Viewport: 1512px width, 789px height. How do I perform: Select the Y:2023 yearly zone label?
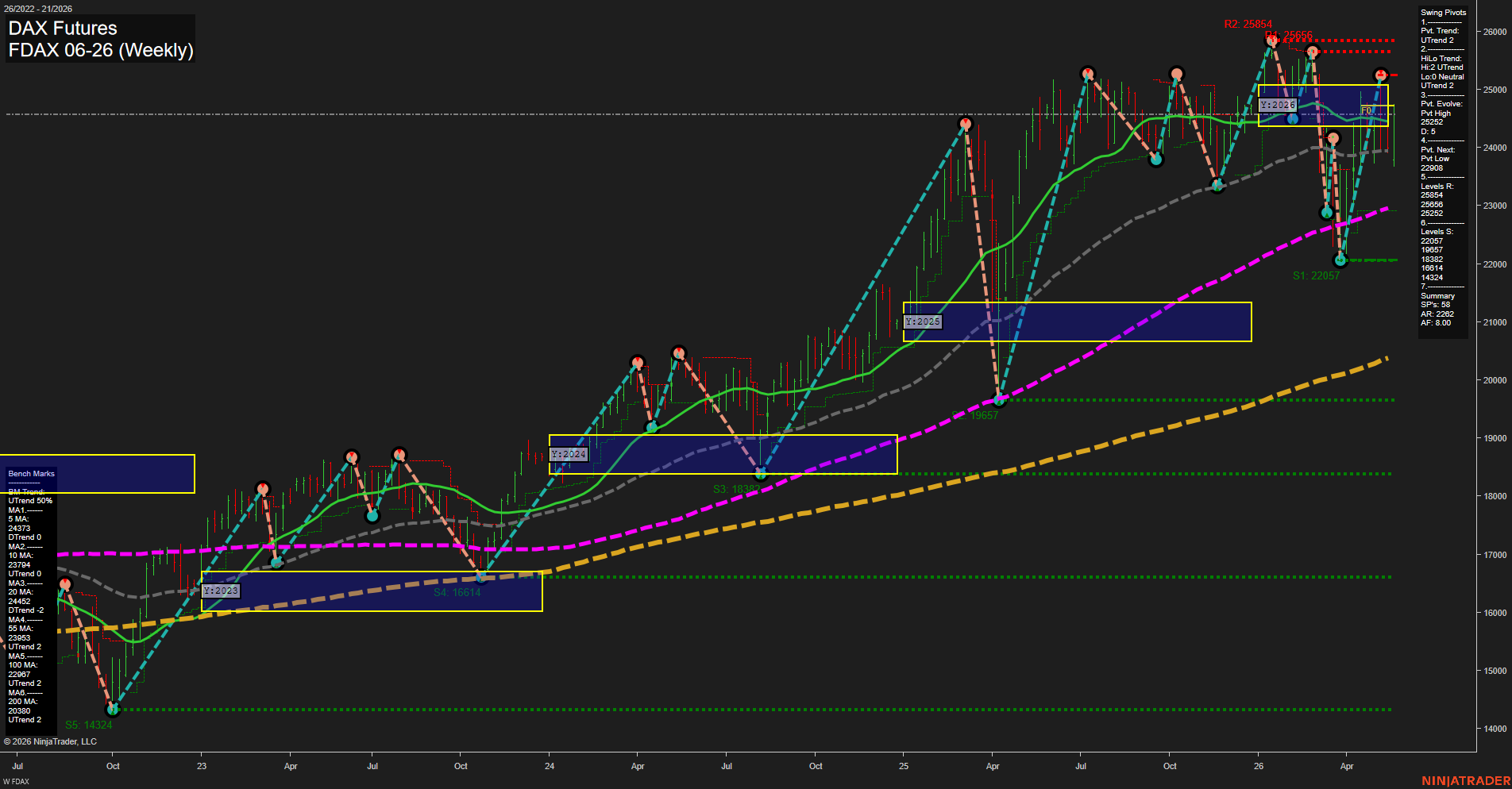tap(220, 591)
